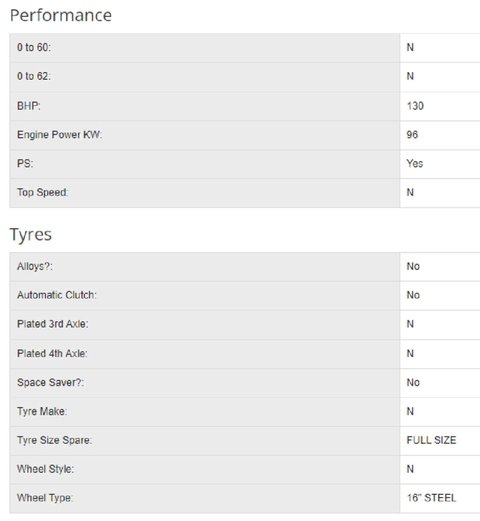Click the 'Alloys?:' row label

[x=35, y=266]
